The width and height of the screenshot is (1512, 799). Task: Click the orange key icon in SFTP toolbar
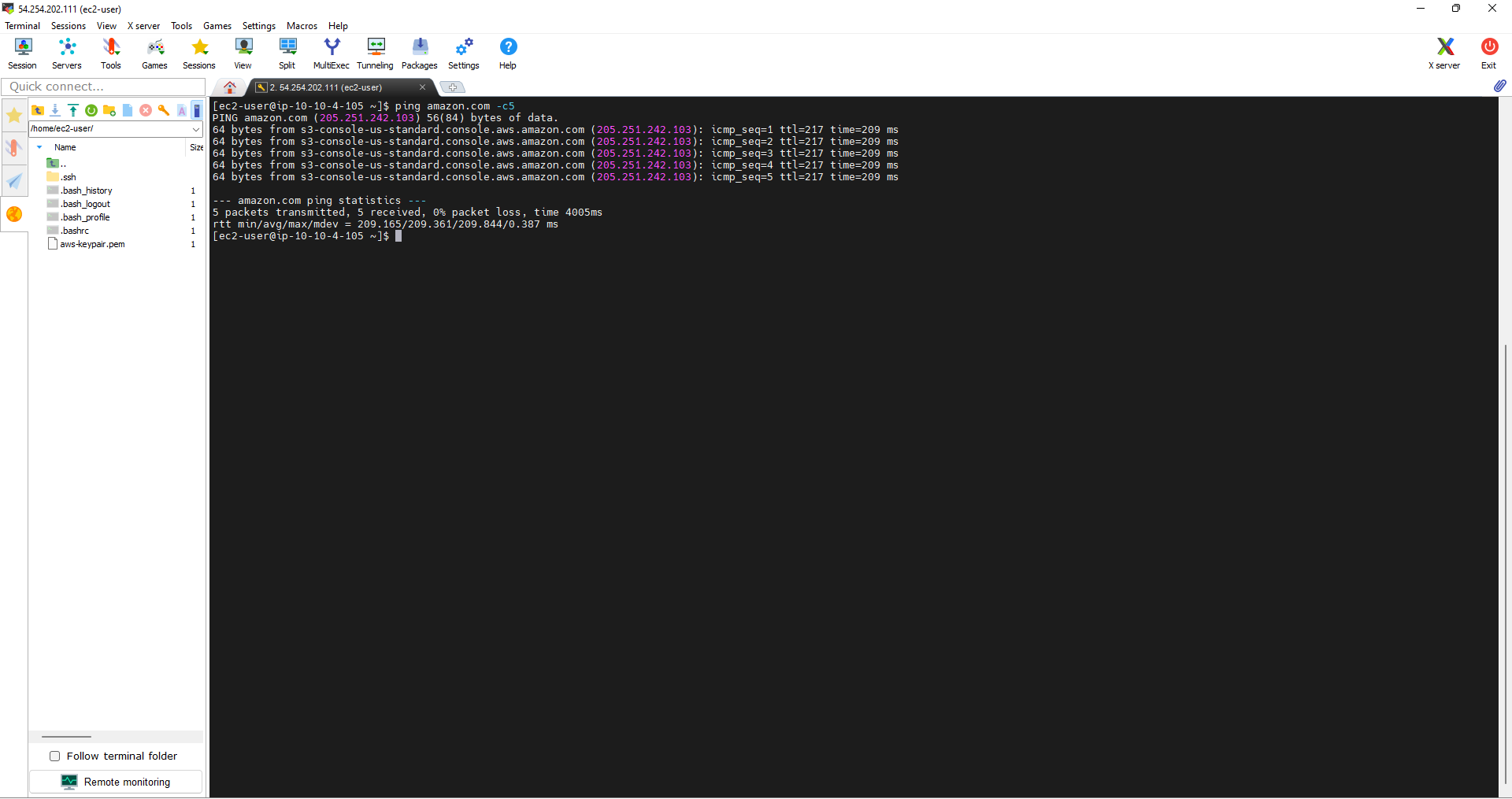[164, 110]
